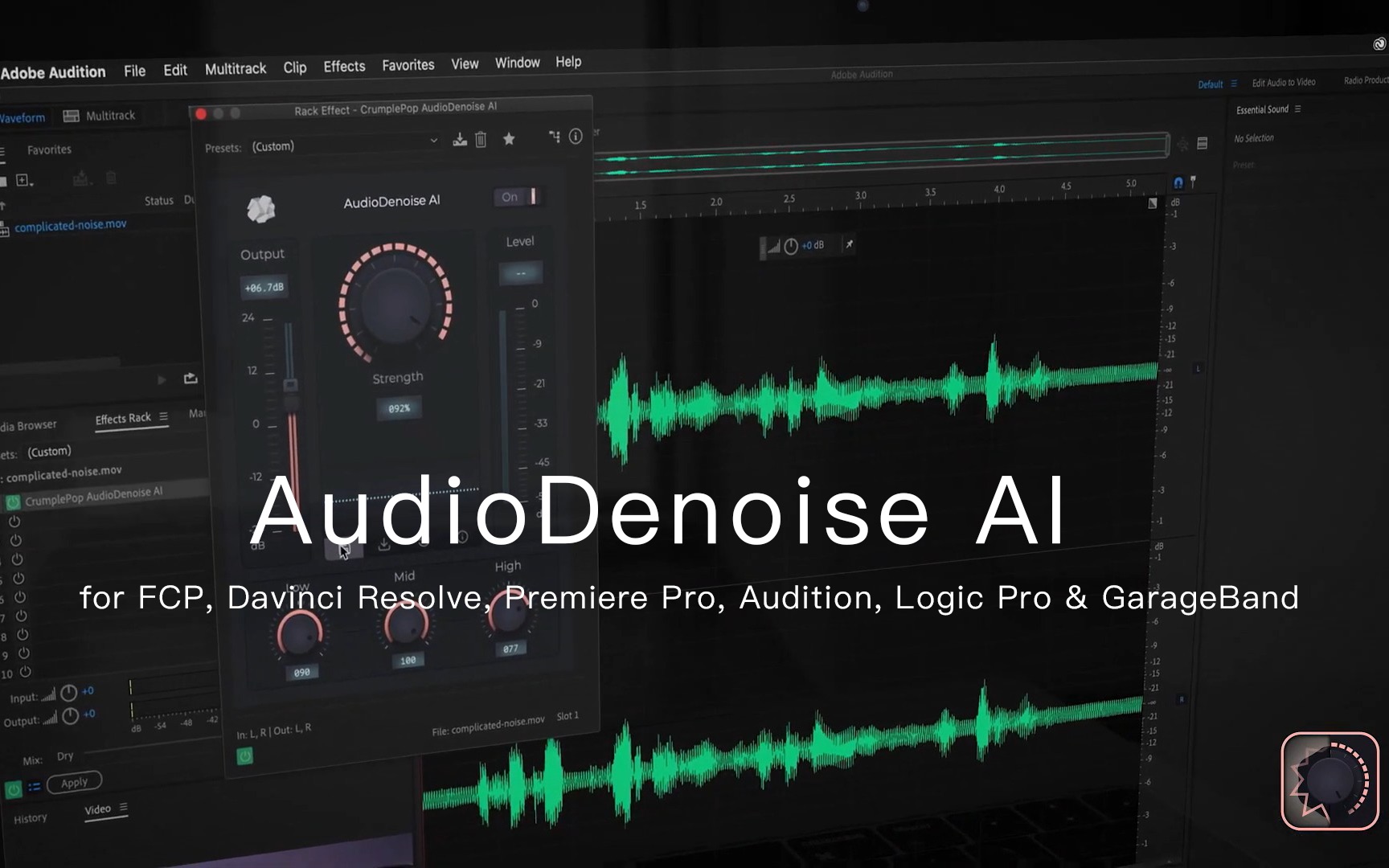Click the Strength 092% value field
The height and width of the screenshot is (868, 1389).
click(399, 408)
